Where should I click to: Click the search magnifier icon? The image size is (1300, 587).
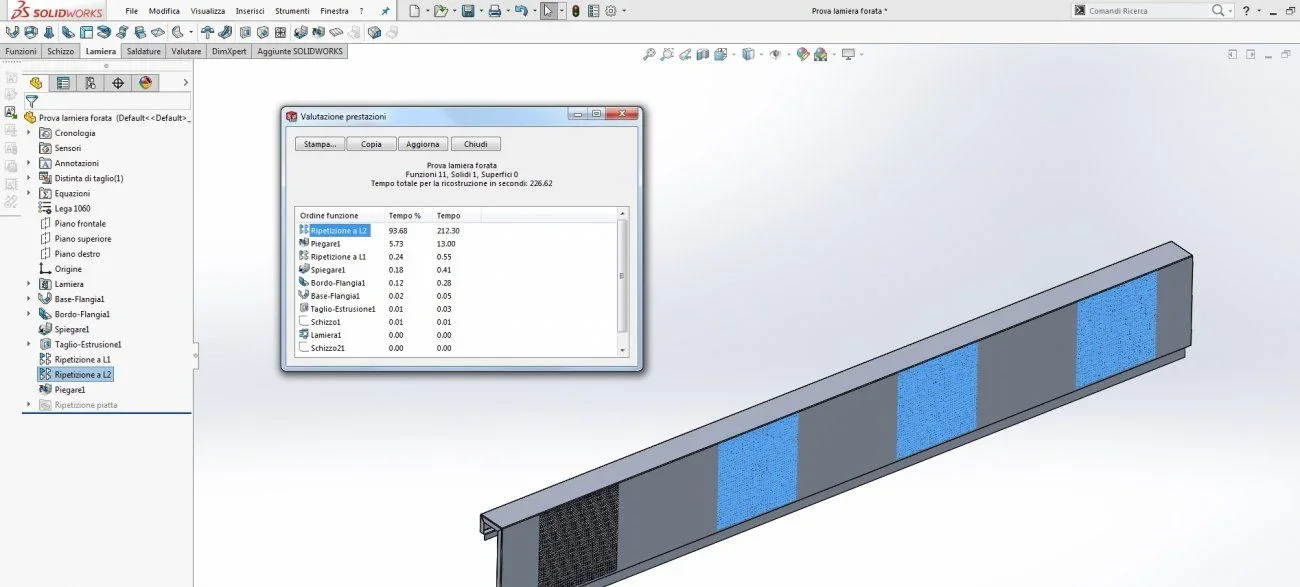coord(1217,10)
